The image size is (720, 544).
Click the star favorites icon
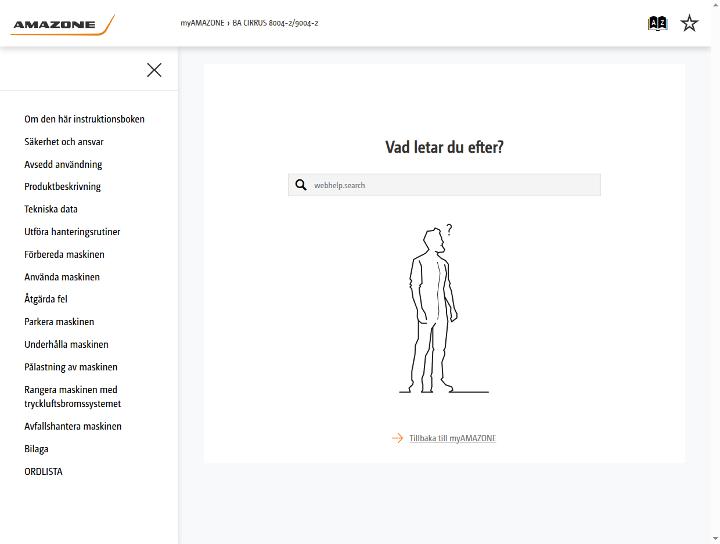689,23
